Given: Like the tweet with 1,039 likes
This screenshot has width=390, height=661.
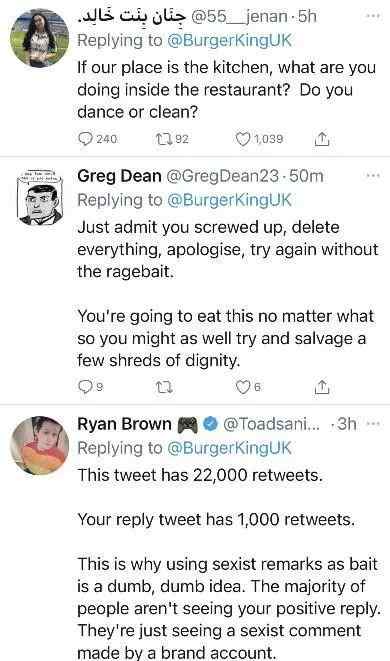Looking at the screenshot, I should click(242, 138).
